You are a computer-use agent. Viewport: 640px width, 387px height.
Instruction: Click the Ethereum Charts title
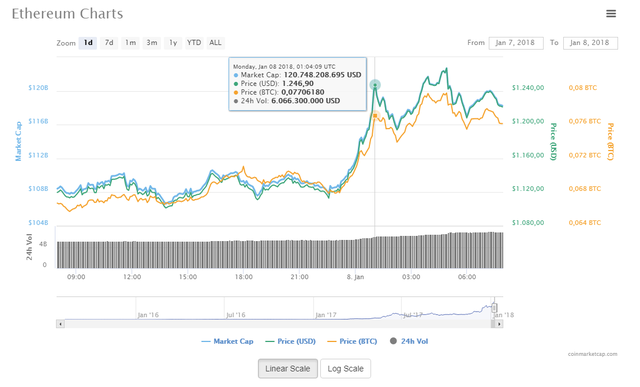(67, 14)
